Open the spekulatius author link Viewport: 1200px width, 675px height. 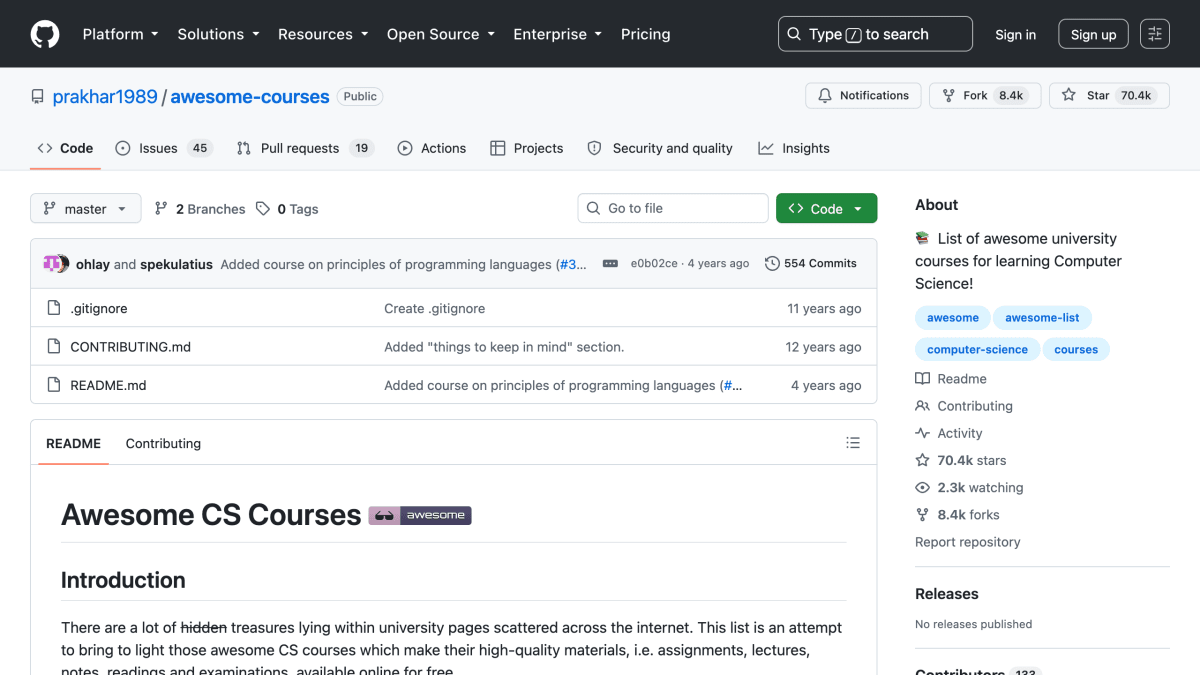tap(176, 264)
